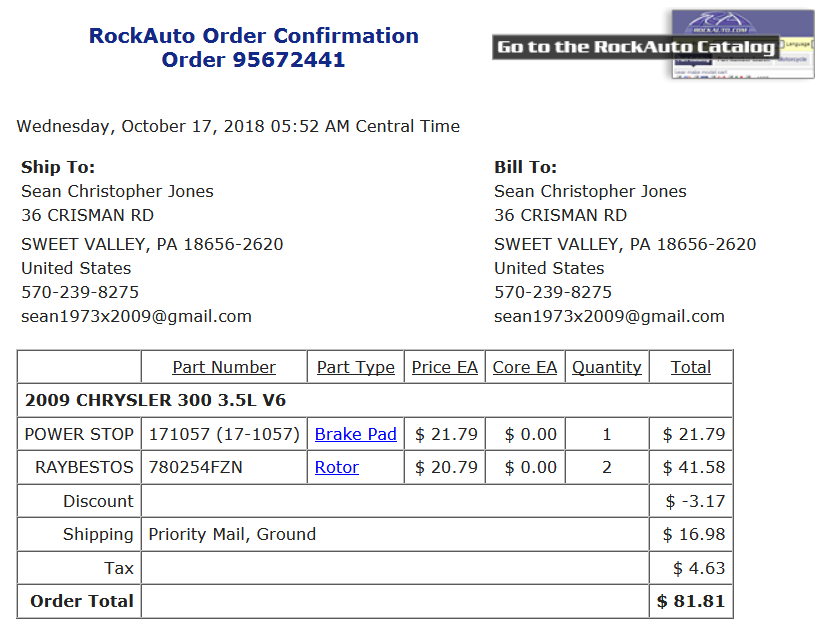Click the Bill To phone number
This screenshot has height=627, width=831.
[x=553, y=292]
